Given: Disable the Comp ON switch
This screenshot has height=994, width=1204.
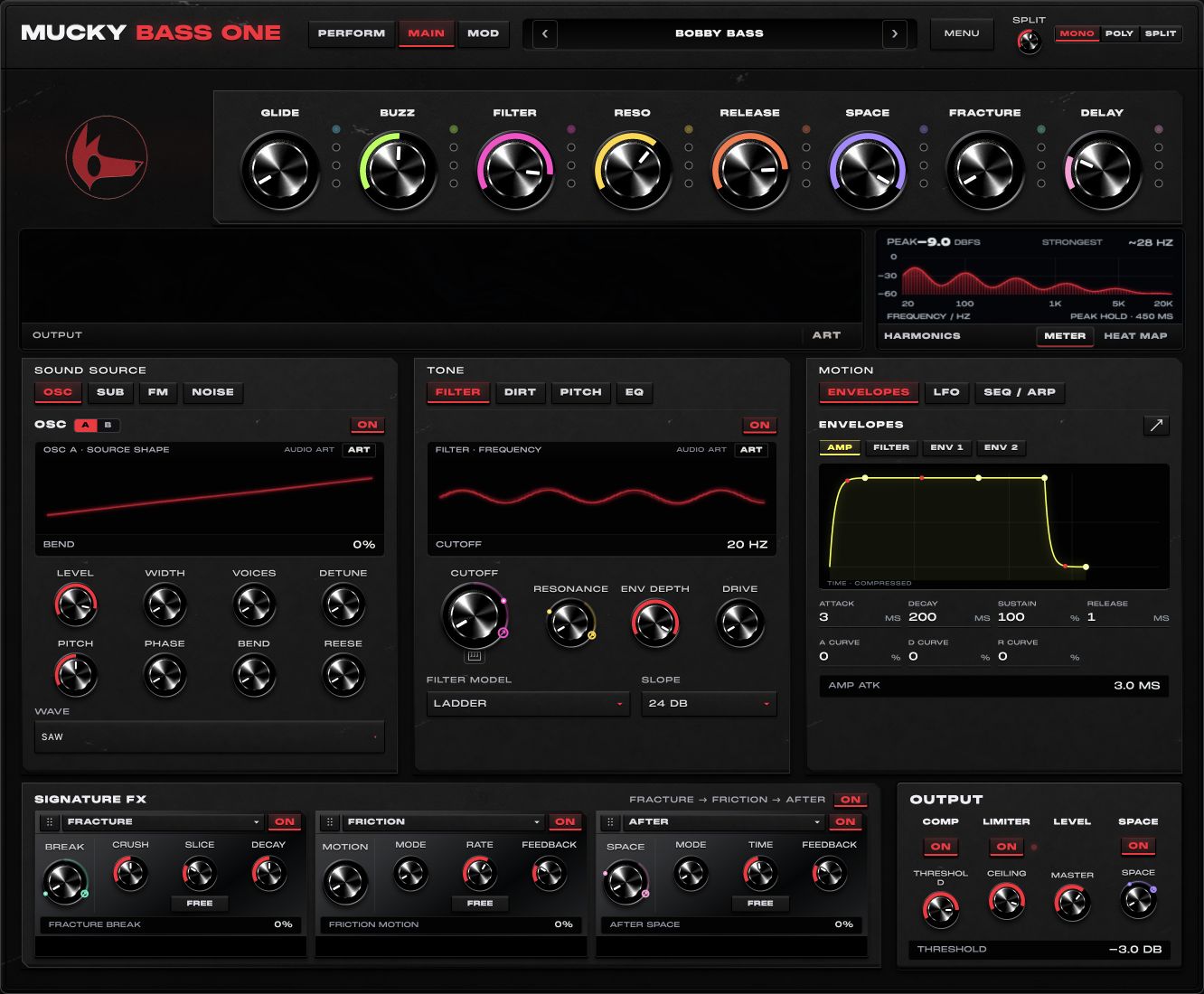Looking at the screenshot, I should coord(940,847).
